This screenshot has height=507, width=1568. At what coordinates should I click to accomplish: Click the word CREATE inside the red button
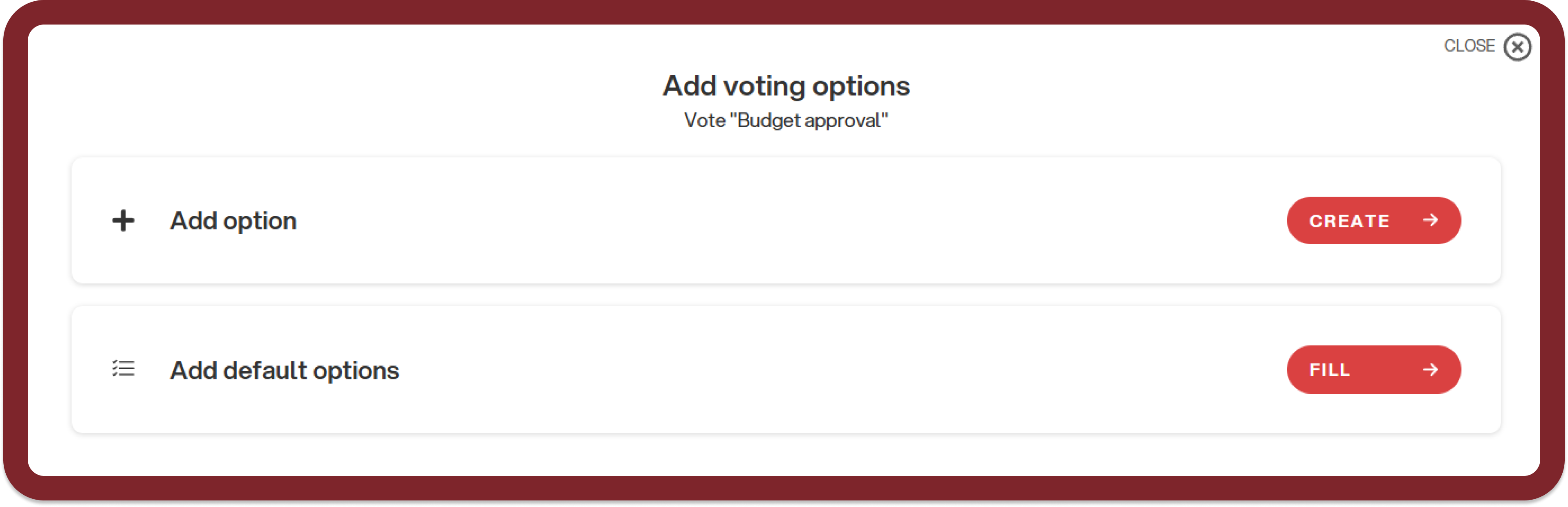1349,220
